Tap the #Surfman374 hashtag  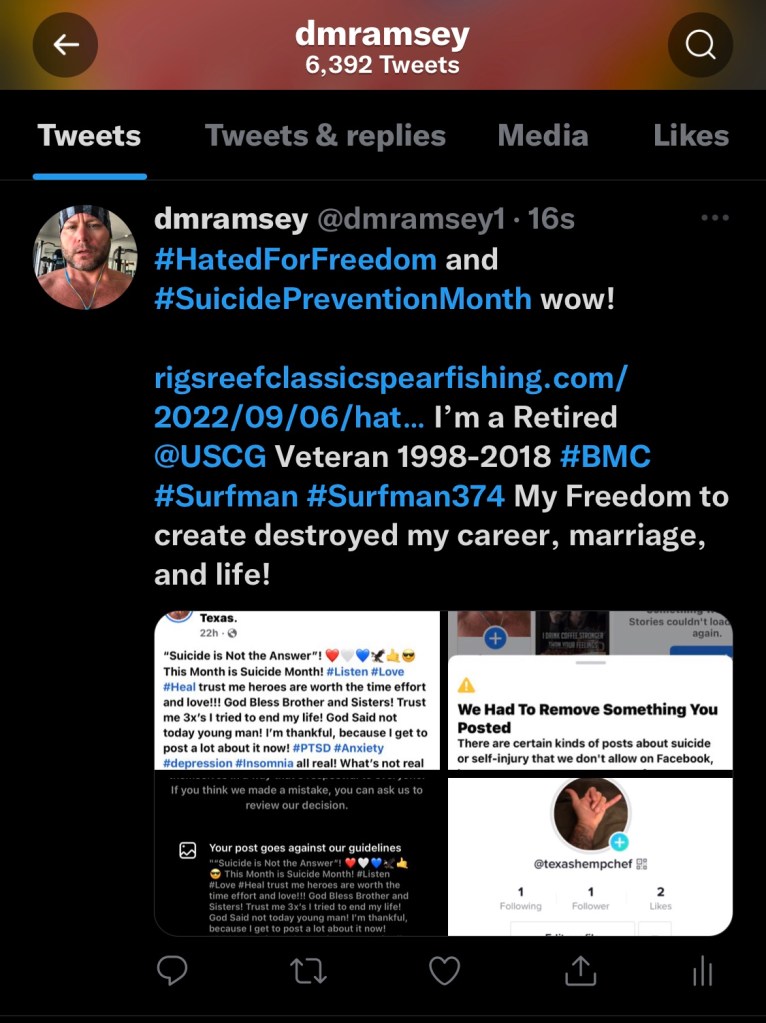pos(405,496)
